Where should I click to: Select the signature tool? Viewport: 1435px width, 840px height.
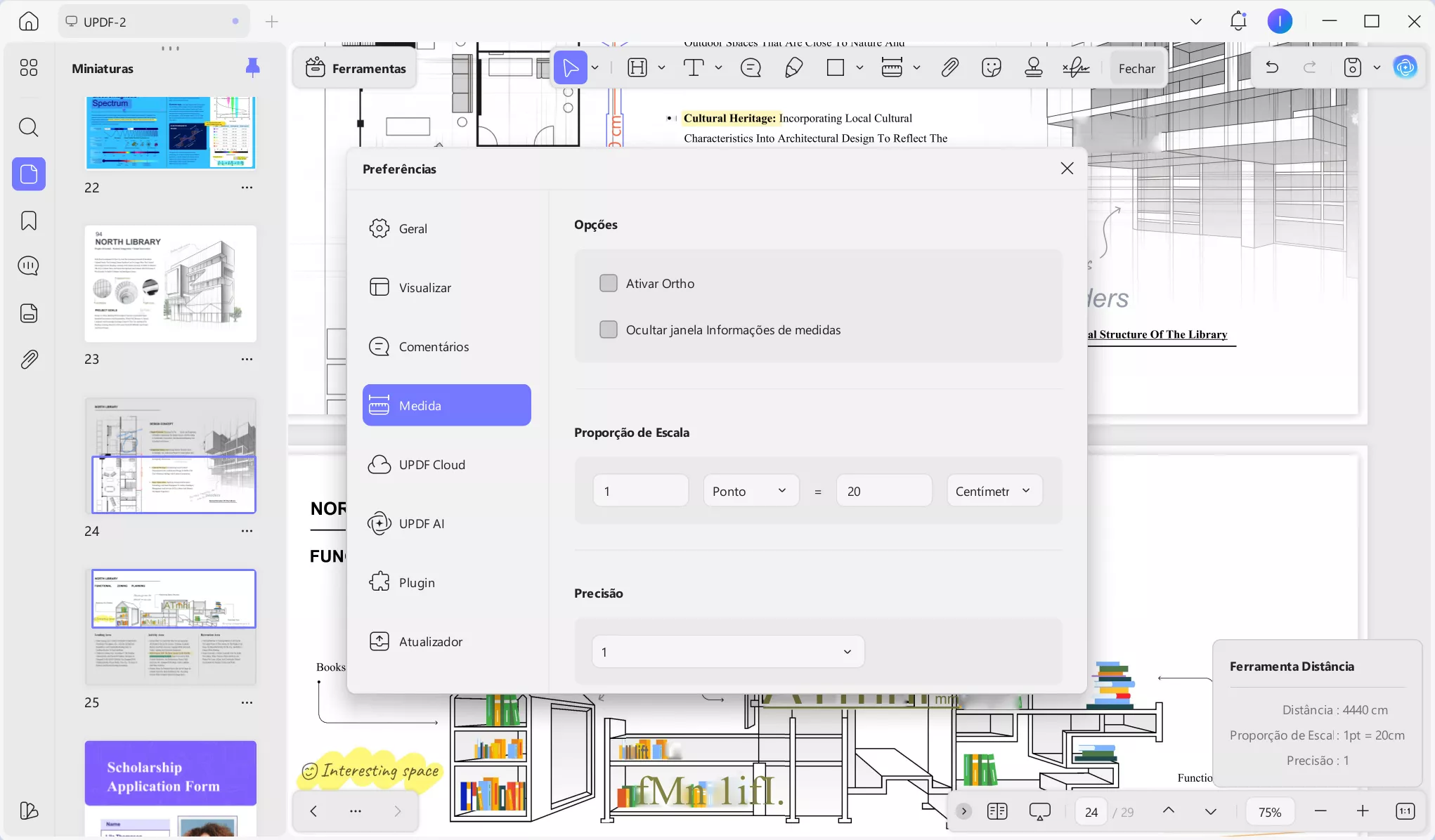[1074, 67]
